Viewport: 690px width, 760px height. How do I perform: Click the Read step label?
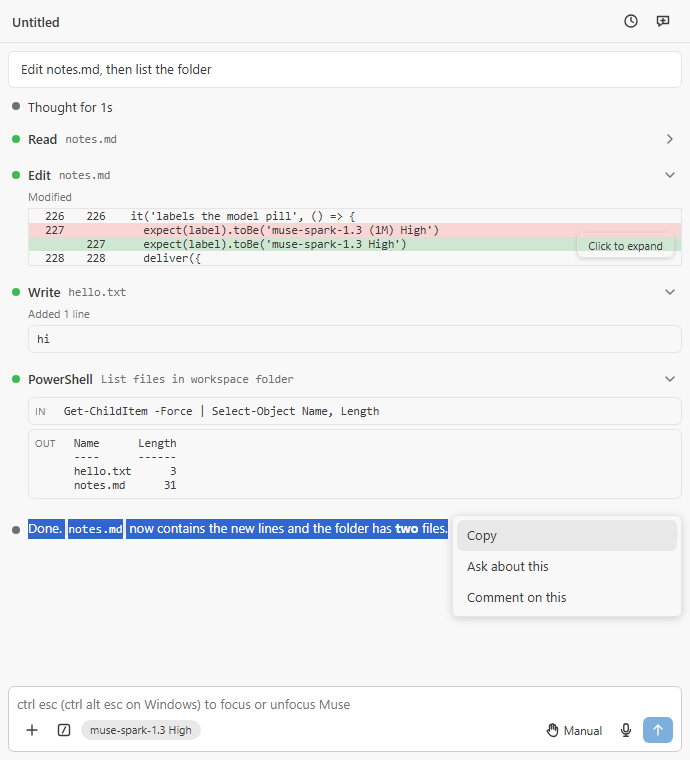coord(43,140)
